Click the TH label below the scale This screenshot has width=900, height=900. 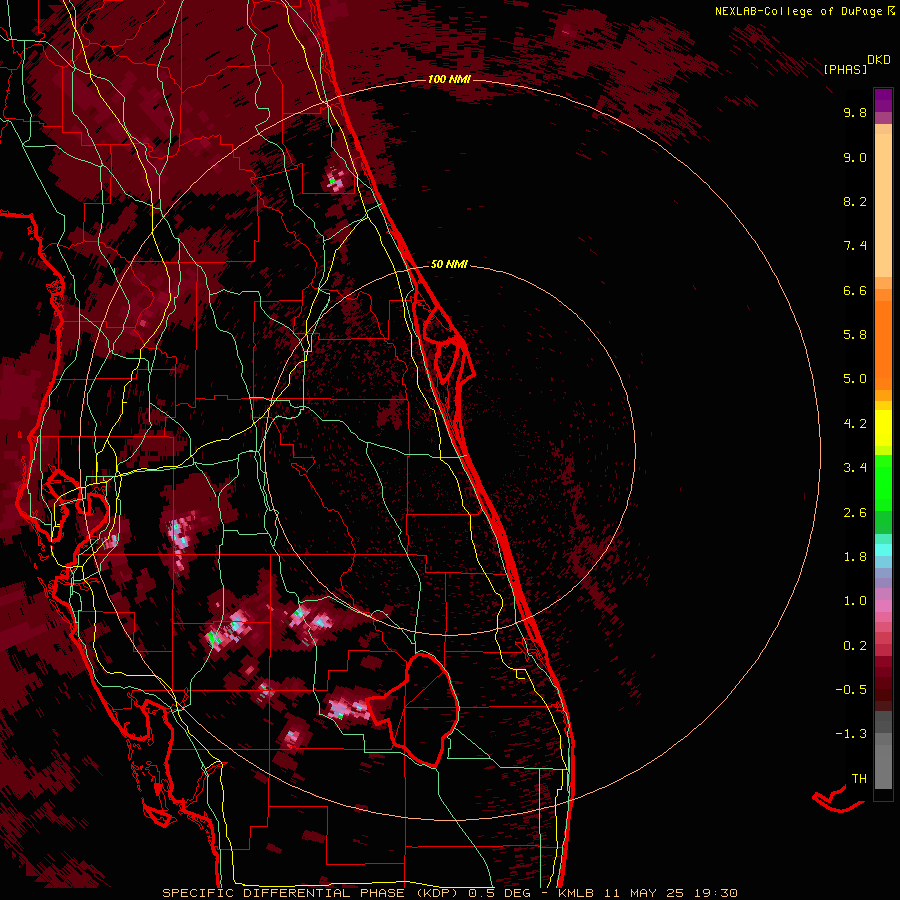859,779
